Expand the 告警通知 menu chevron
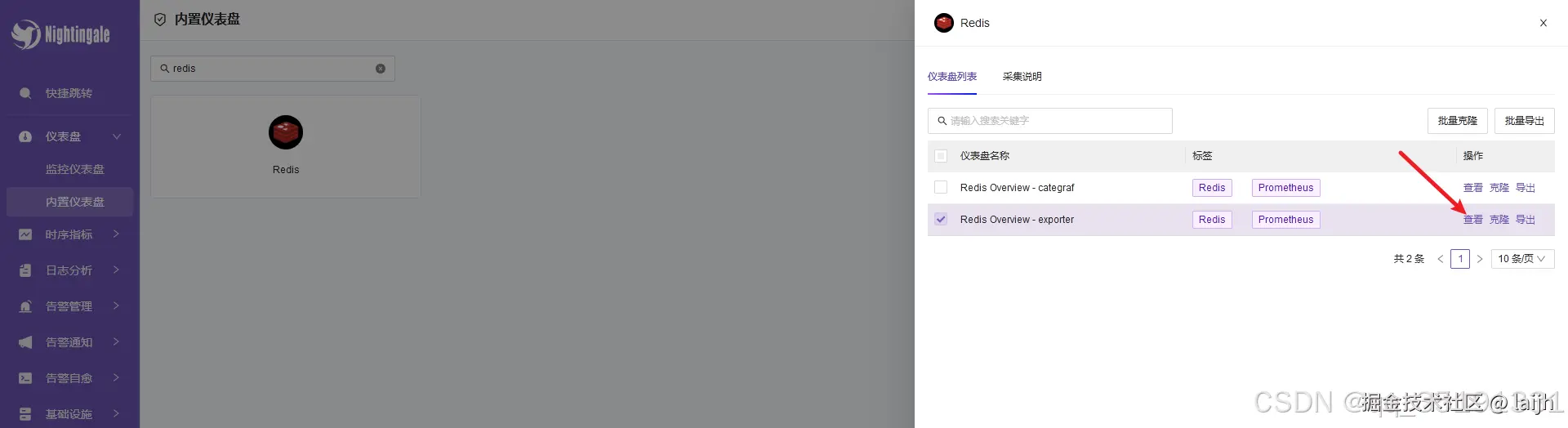Screen dimensions: 1568x428 tap(117, 342)
